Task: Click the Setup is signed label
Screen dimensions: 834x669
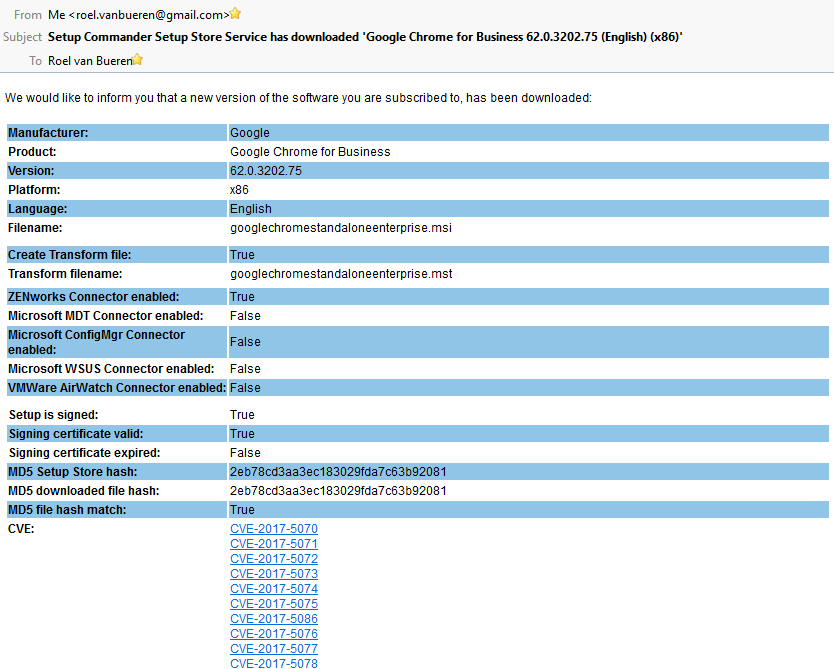Action: (54, 415)
